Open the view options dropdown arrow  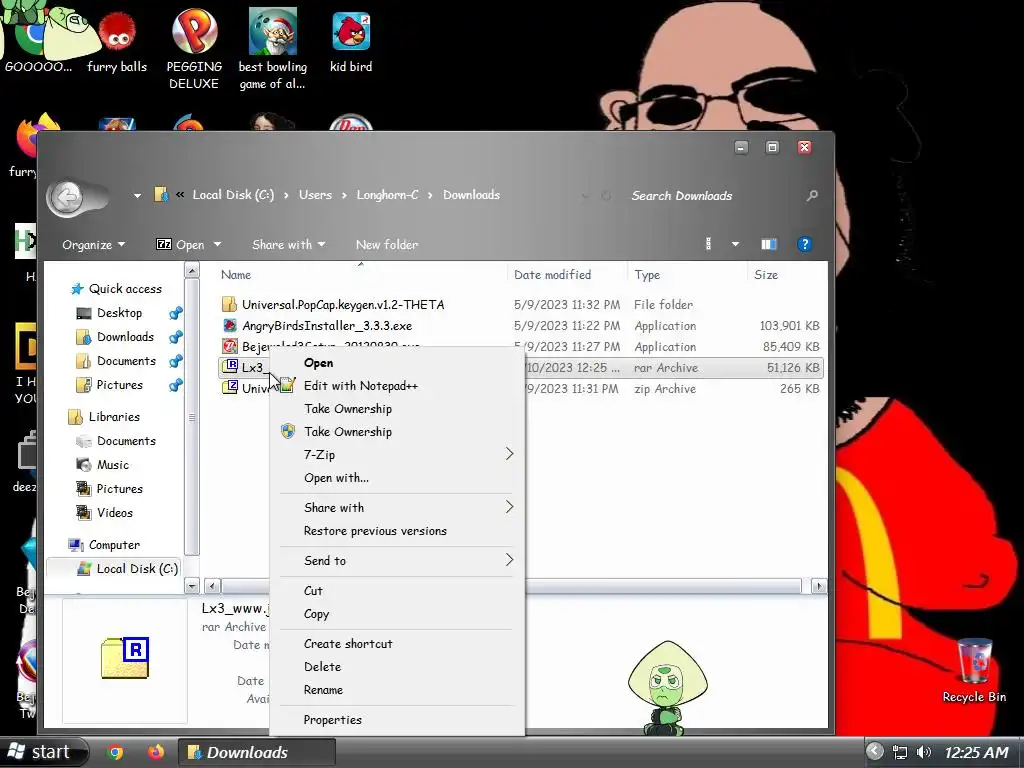click(x=735, y=244)
